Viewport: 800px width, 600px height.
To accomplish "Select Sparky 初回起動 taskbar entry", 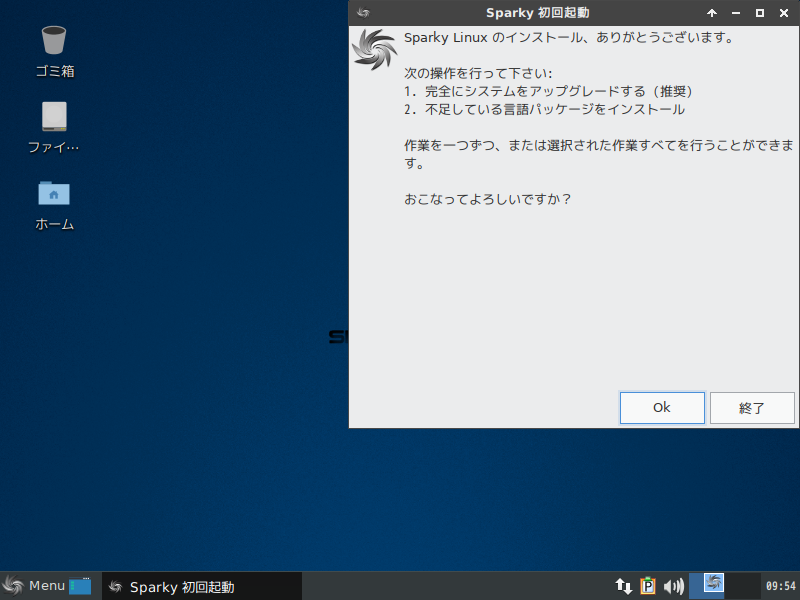I will [x=202, y=586].
